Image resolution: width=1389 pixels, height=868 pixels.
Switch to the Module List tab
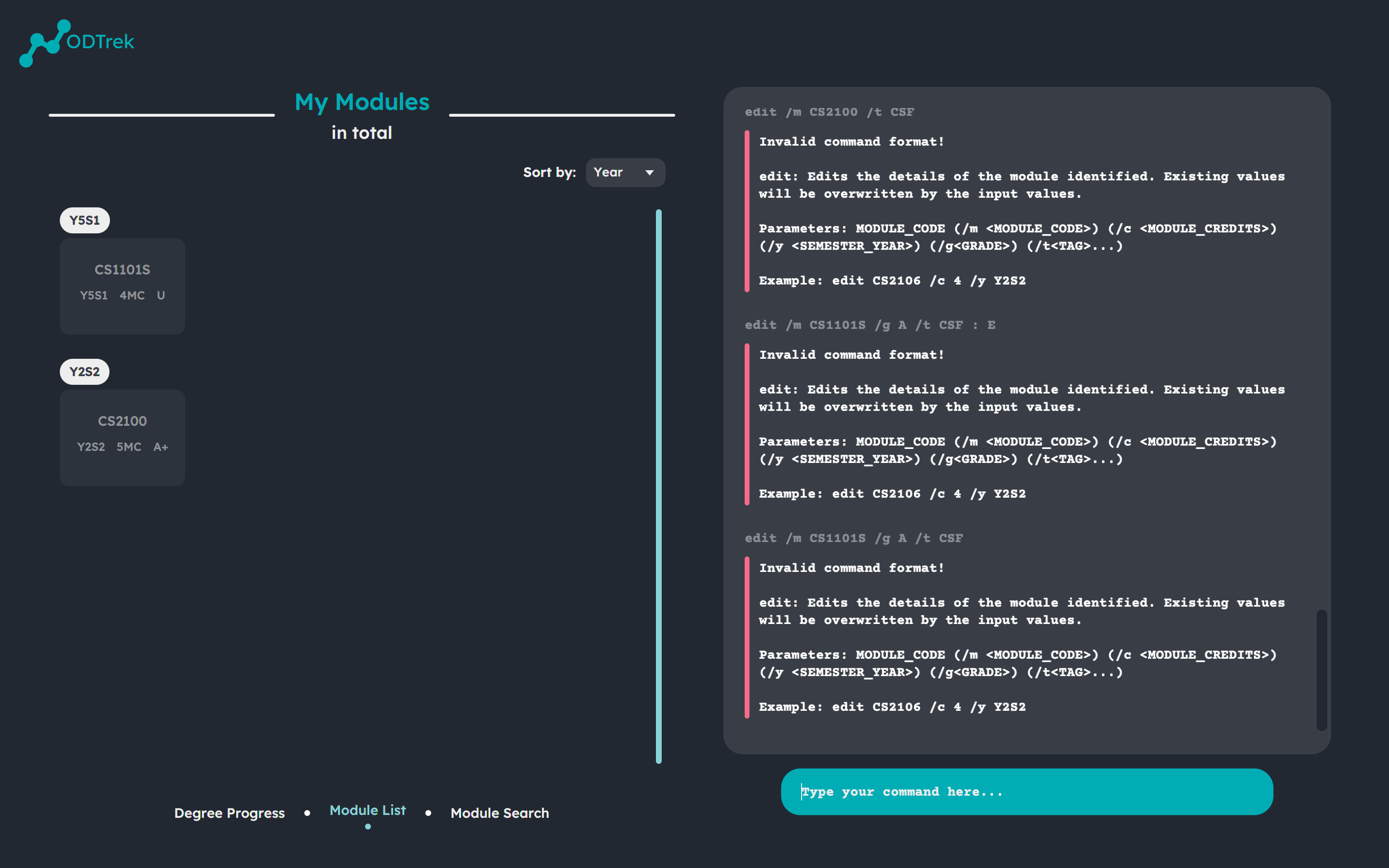(x=368, y=810)
